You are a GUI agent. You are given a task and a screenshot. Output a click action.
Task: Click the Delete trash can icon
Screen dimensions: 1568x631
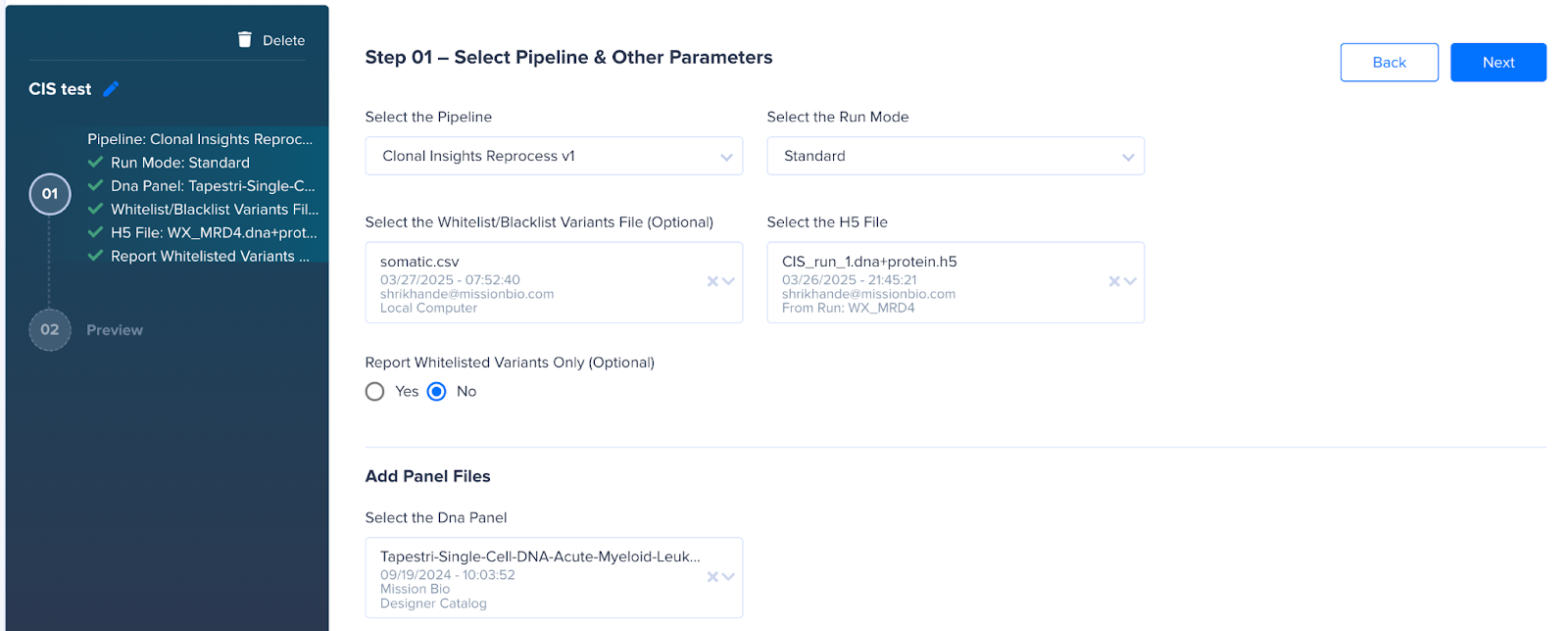click(245, 39)
